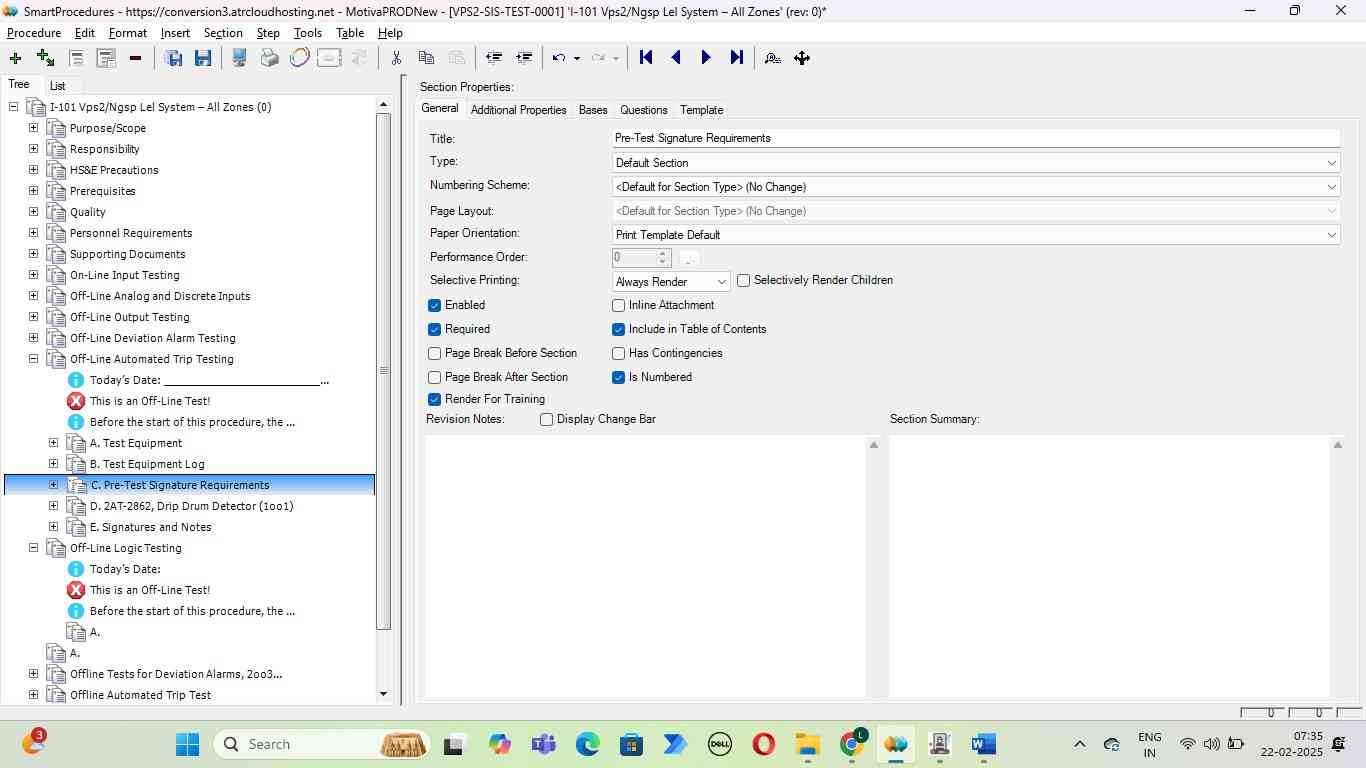Click the Title input field
The height and width of the screenshot is (768, 1366).
point(975,138)
